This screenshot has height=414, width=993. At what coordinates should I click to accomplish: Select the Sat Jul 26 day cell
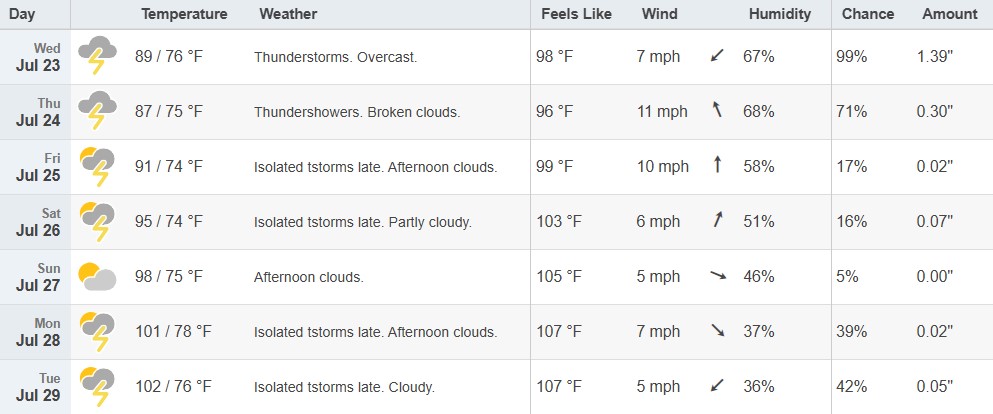click(x=35, y=222)
